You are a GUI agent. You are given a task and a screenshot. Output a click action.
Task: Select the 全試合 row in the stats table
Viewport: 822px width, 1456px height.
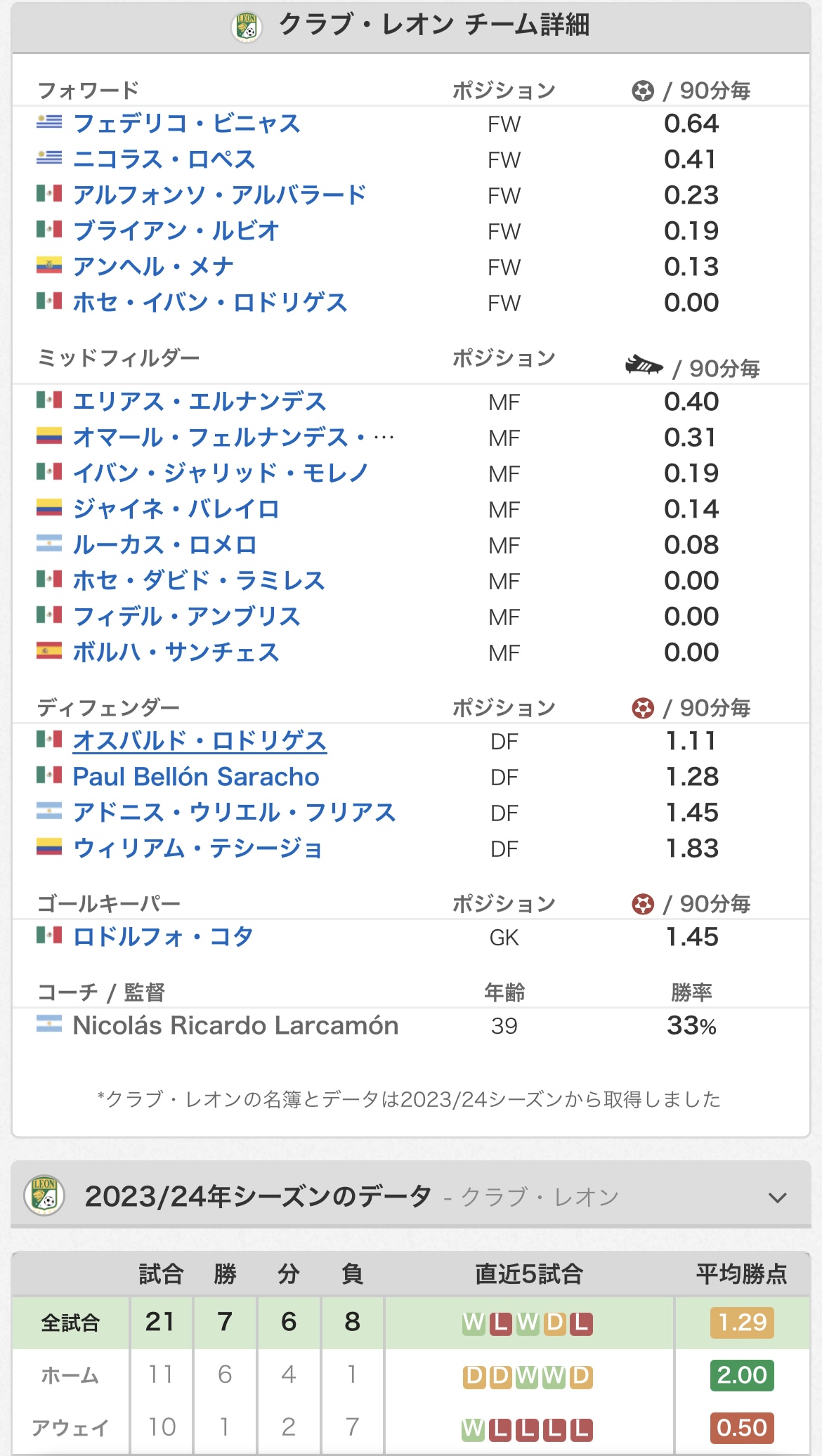(x=70, y=1323)
